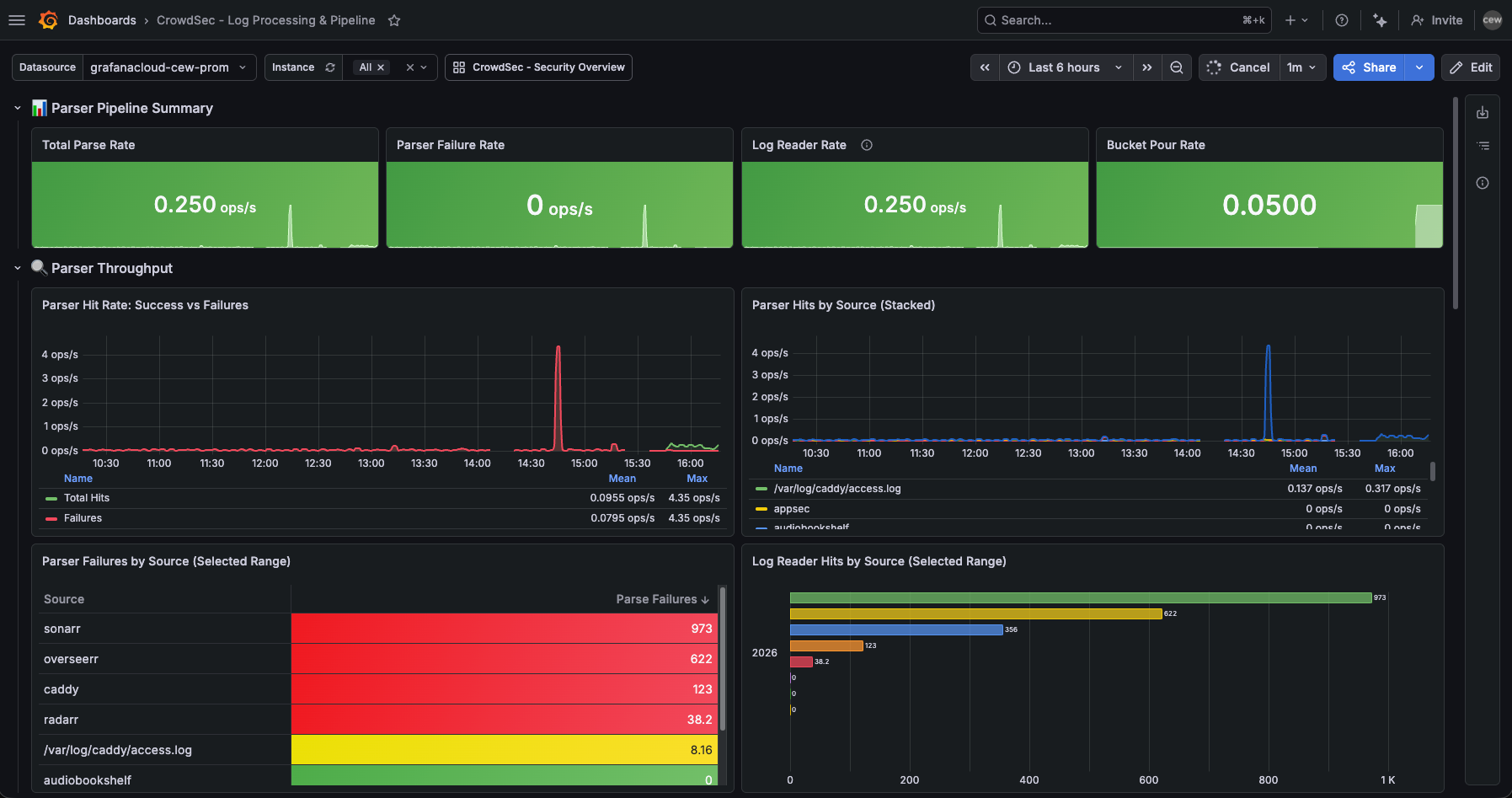Click the Edit button
Screen dimensions: 1512x798
click(1470, 67)
